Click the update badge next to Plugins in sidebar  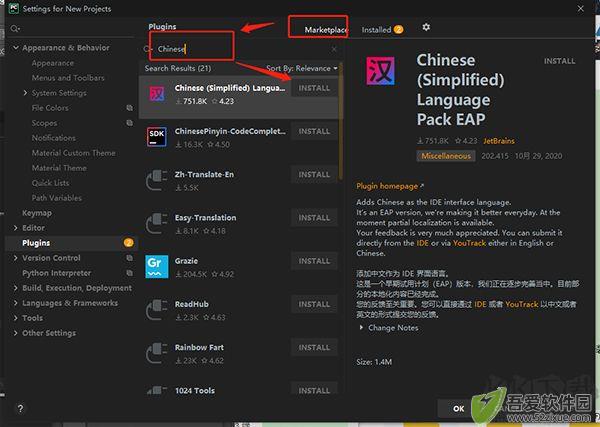coord(129,243)
